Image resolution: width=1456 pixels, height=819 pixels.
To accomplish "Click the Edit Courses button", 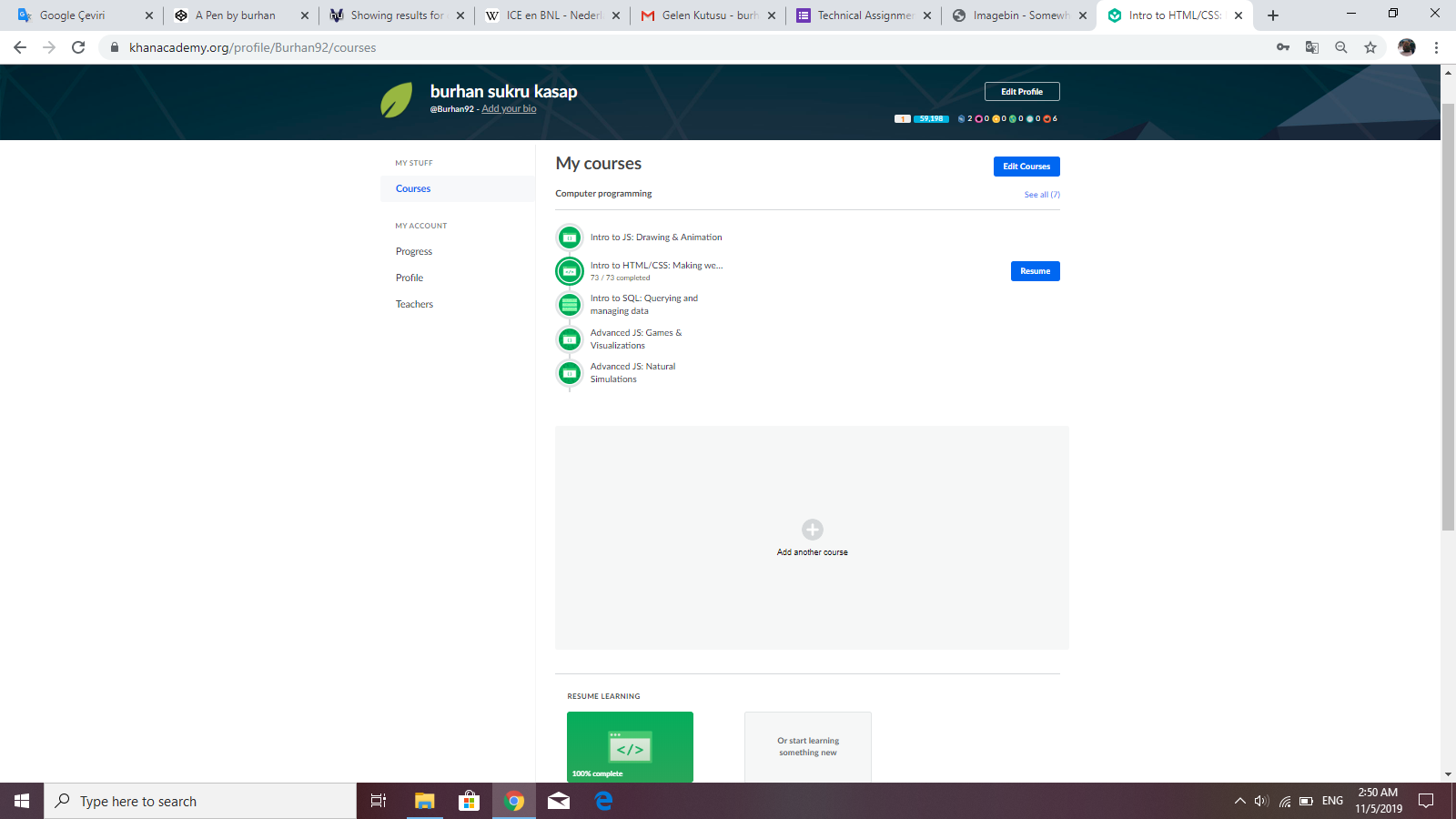I will (x=1026, y=167).
